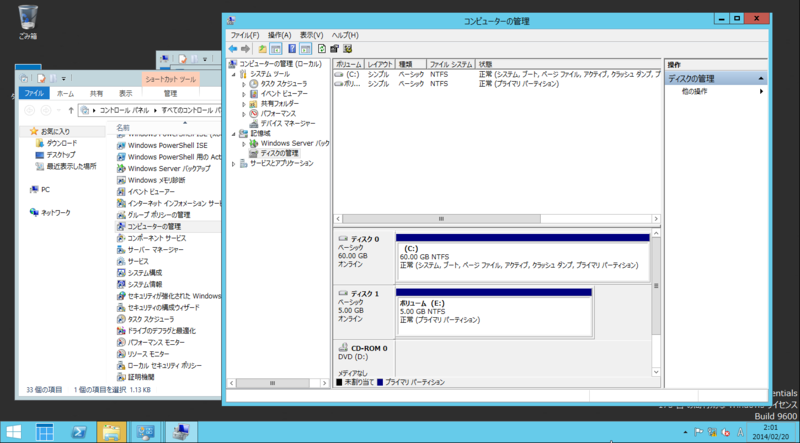800x443 pixels.
Task: Open Server Manager from the taskbar
Action: tap(45, 432)
